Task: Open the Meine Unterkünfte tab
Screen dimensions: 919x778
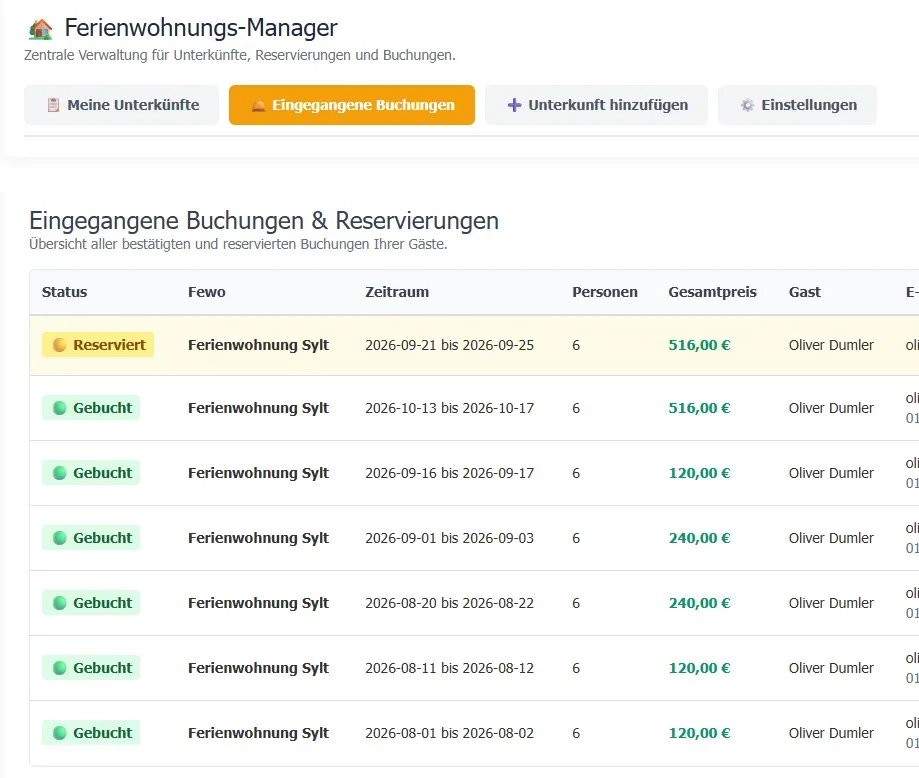Action: click(x=121, y=105)
